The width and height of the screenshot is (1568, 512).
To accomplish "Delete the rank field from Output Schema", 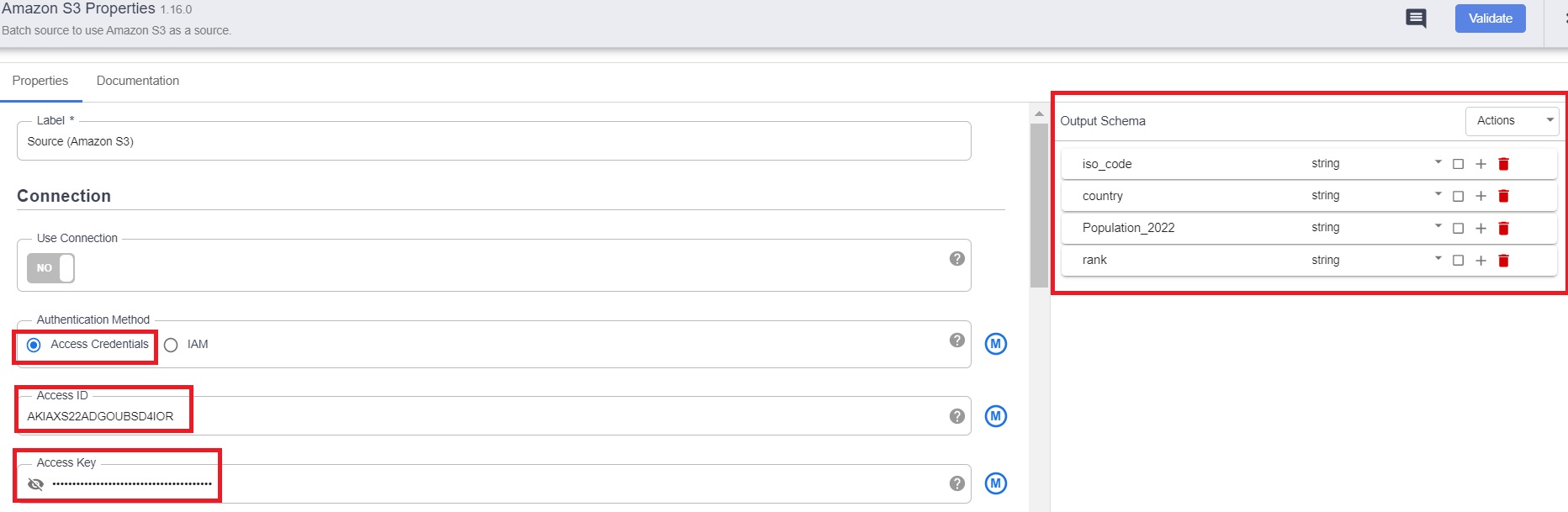I will tap(1504, 260).
